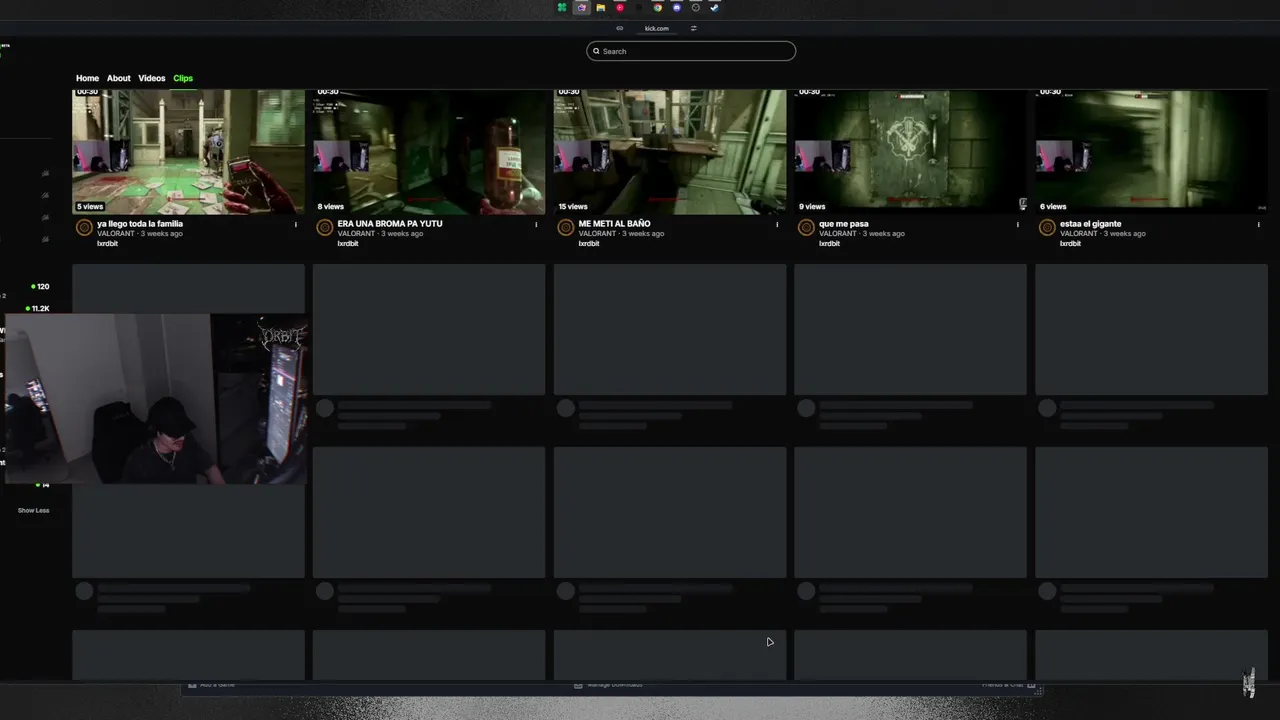1280x720 pixels.
Task: Play the 'estaa el gigante' clip thumbnail
Action: coord(1151,151)
